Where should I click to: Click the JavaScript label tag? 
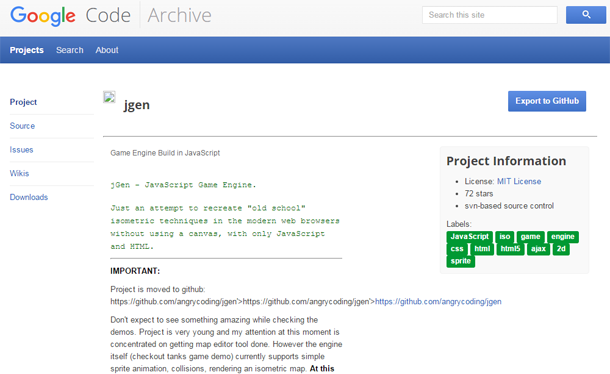tap(470, 237)
